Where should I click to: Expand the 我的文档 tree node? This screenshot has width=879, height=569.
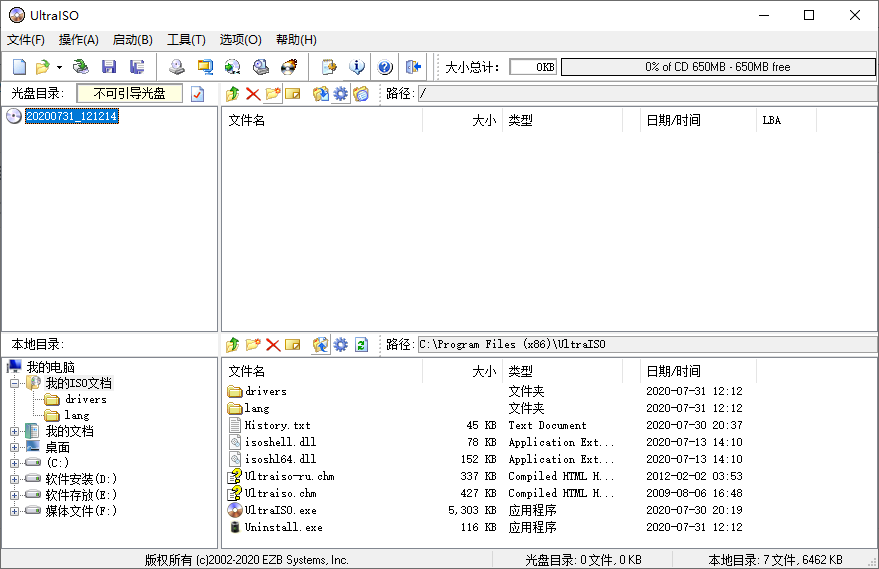(x=15, y=431)
